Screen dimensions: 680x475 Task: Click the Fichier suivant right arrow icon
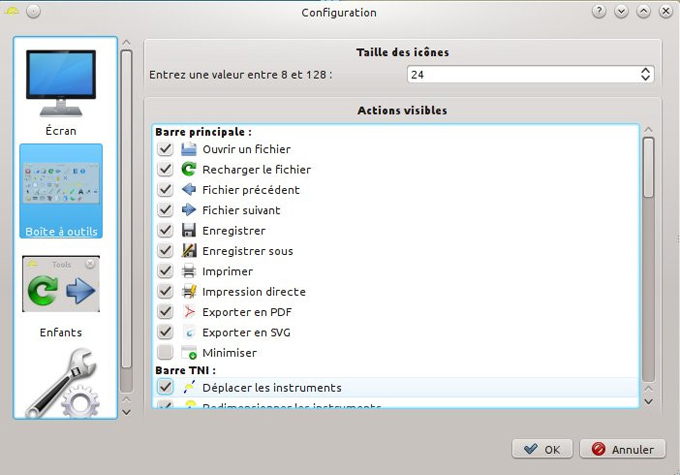click(190, 210)
